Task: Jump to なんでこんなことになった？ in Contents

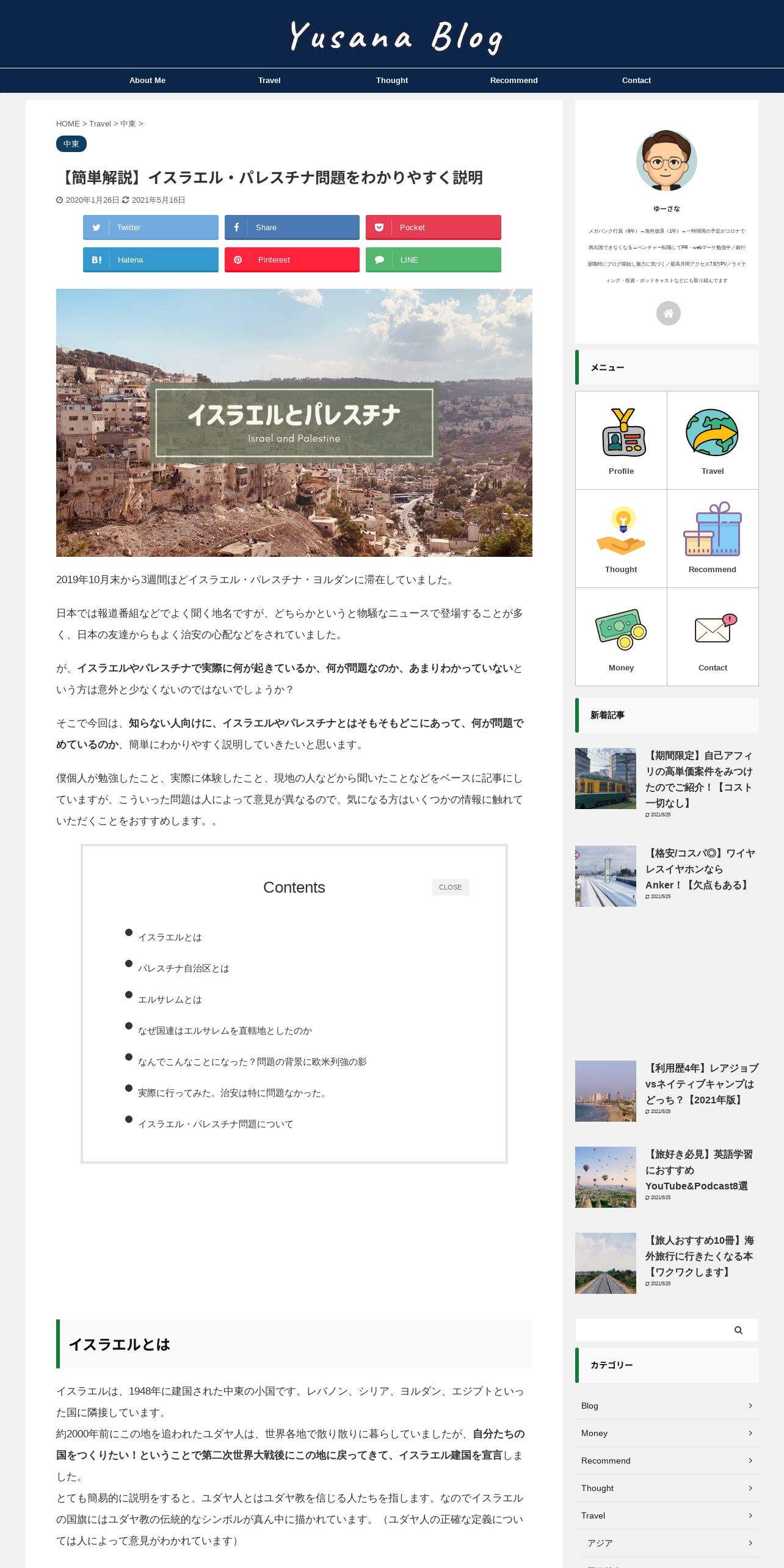Action: click(252, 1062)
